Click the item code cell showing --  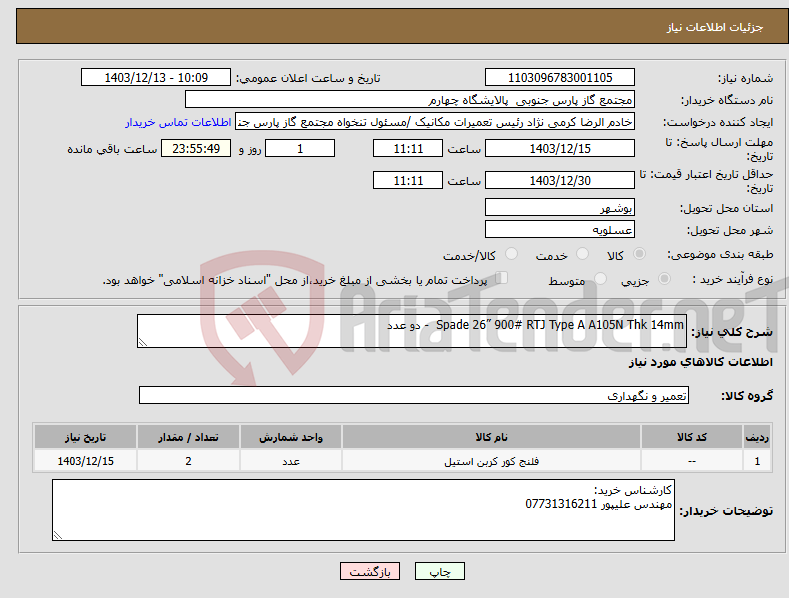(x=691, y=461)
